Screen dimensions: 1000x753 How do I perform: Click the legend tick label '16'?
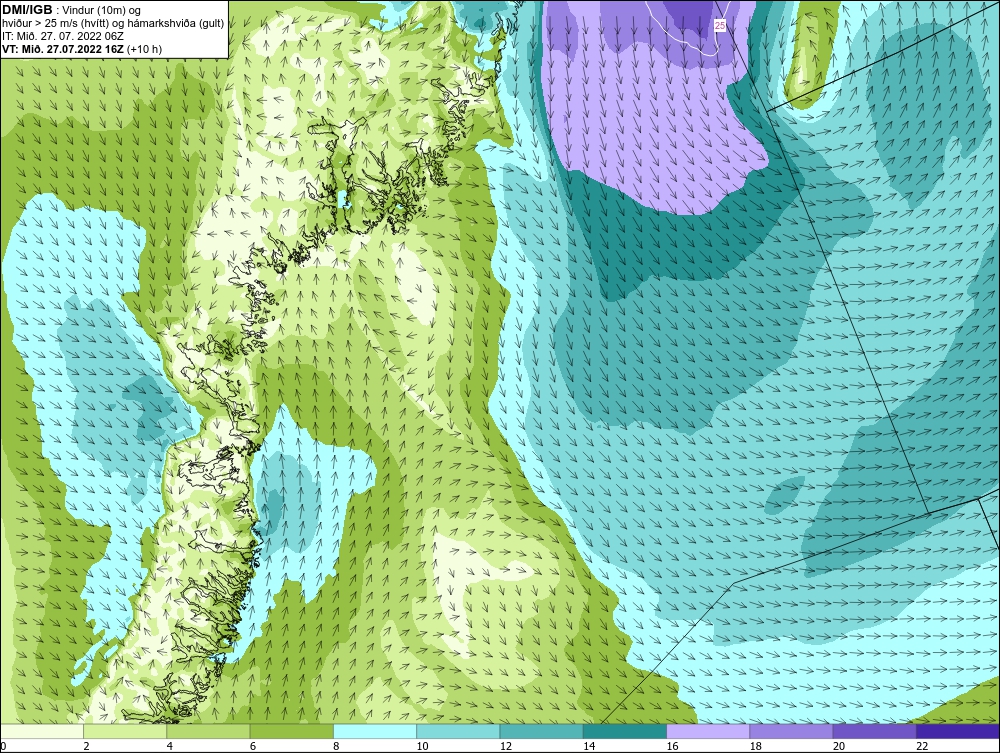coord(672,746)
